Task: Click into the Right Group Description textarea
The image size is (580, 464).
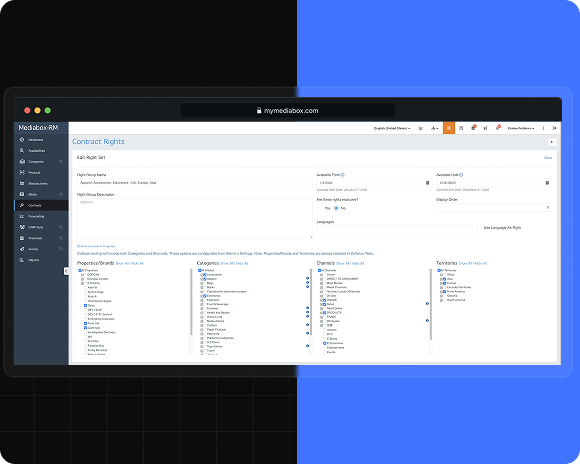Action: [x=195, y=218]
